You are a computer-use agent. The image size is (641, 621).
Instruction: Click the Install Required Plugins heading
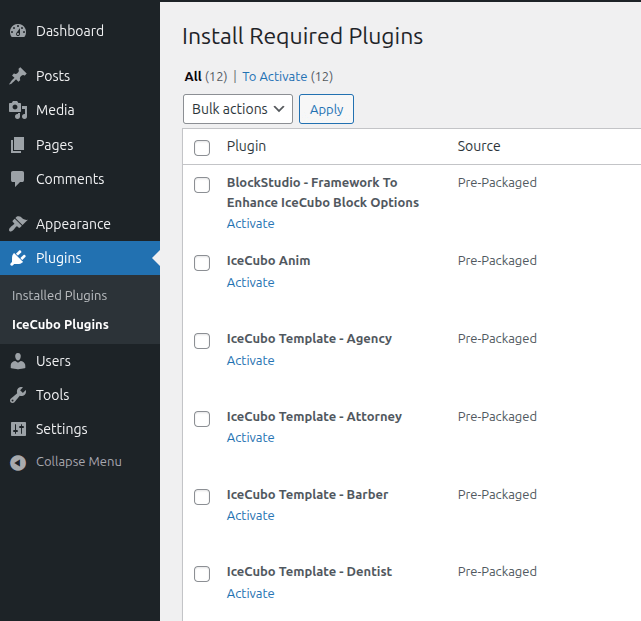303,37
